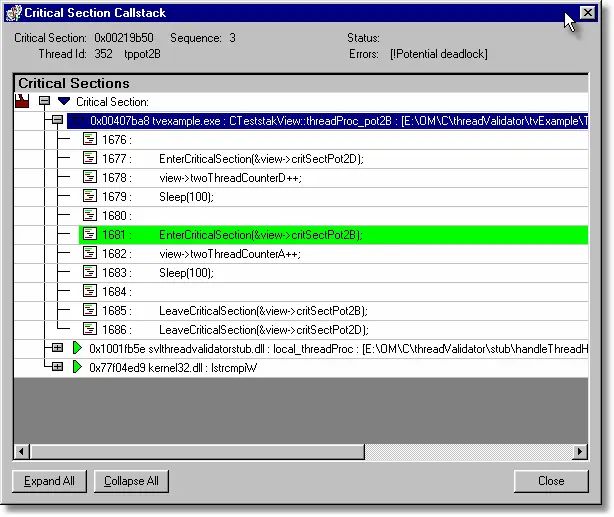Expand the 0x1001fb5e svlthreadvalidatorstub.dll node
Screen dimensions: 614x517
click(58, 348)
